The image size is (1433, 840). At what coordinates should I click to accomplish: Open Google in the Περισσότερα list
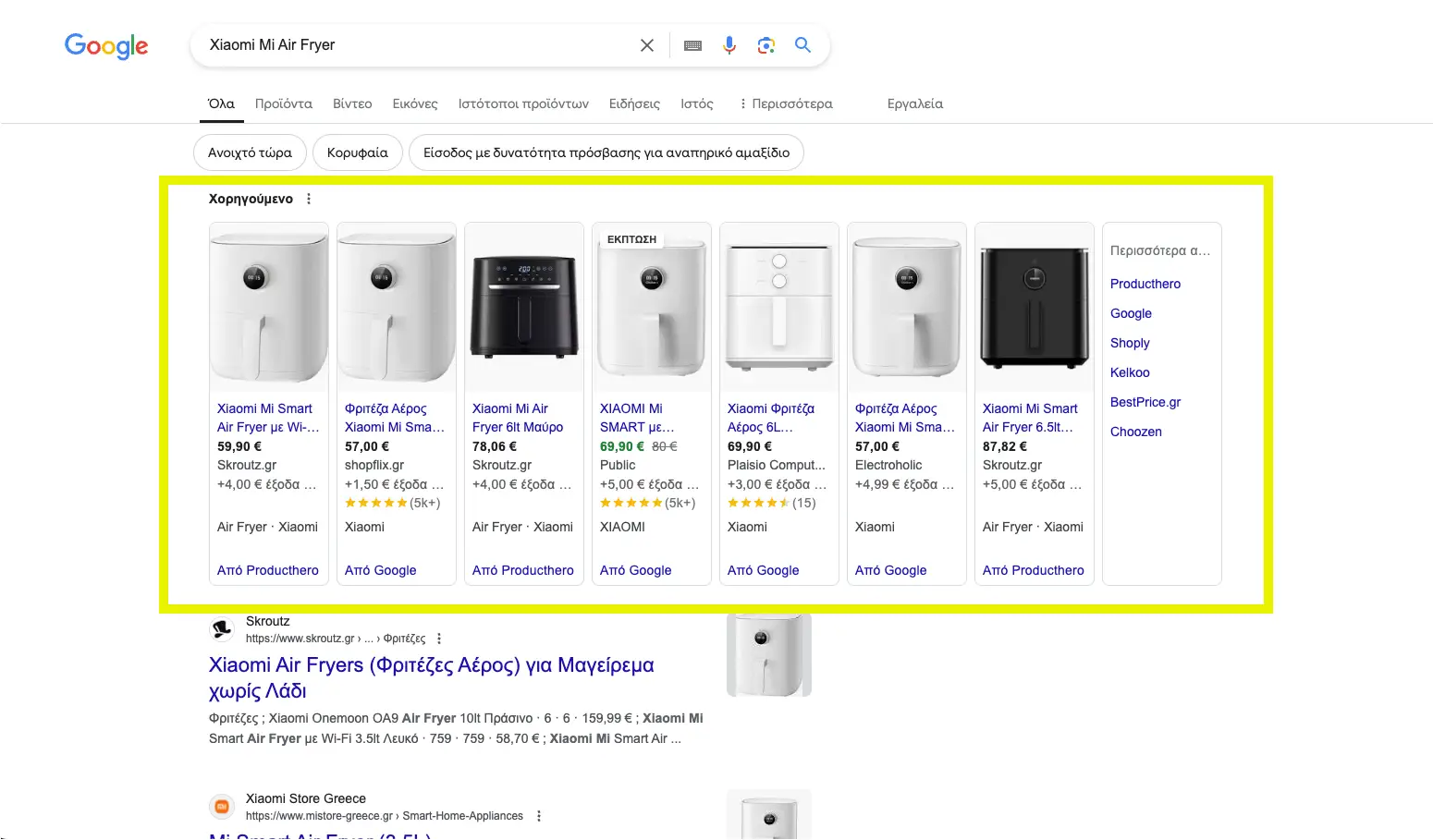click(x=1131, y=313)
